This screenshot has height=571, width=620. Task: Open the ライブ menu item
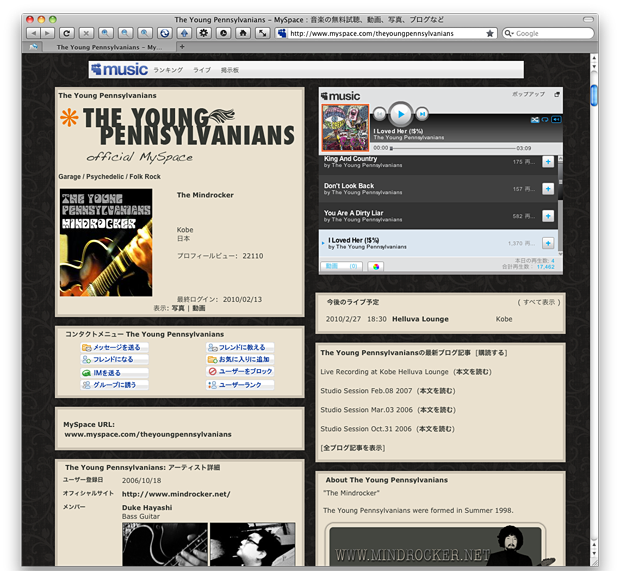pyautogui.click(x=202, y=70)
